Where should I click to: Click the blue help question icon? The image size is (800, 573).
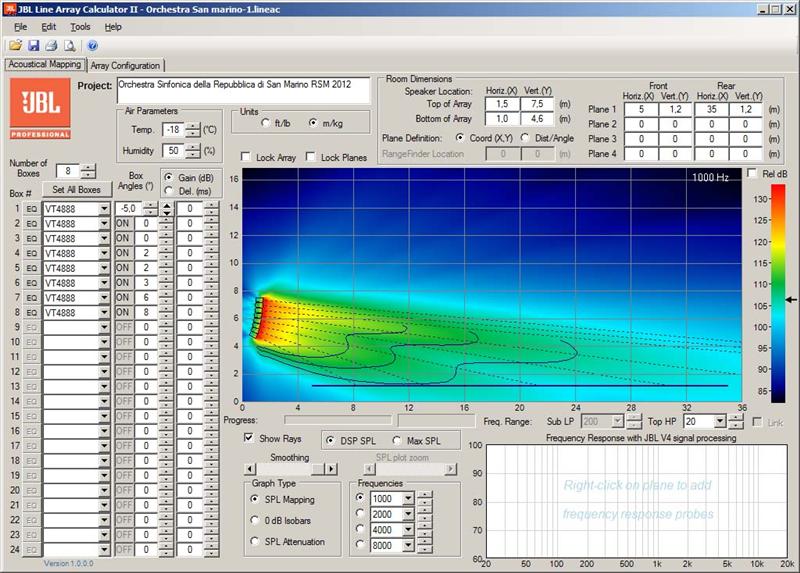click(92, 45)
